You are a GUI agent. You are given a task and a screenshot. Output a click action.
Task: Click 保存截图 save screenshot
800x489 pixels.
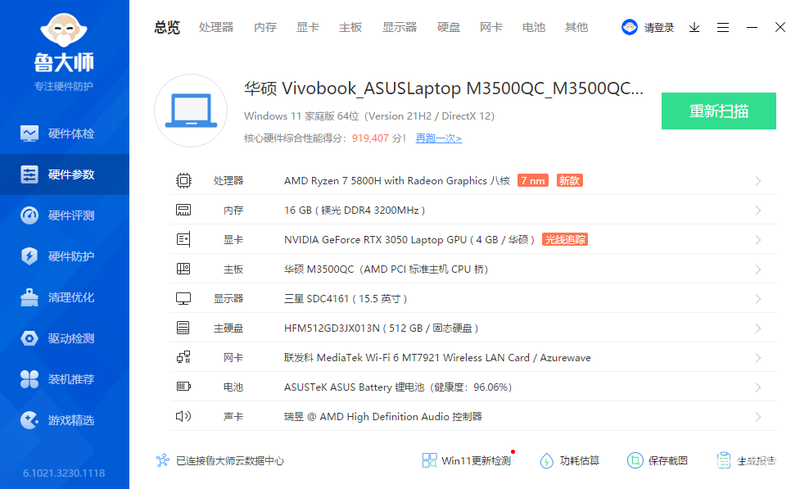click(657, 460)
